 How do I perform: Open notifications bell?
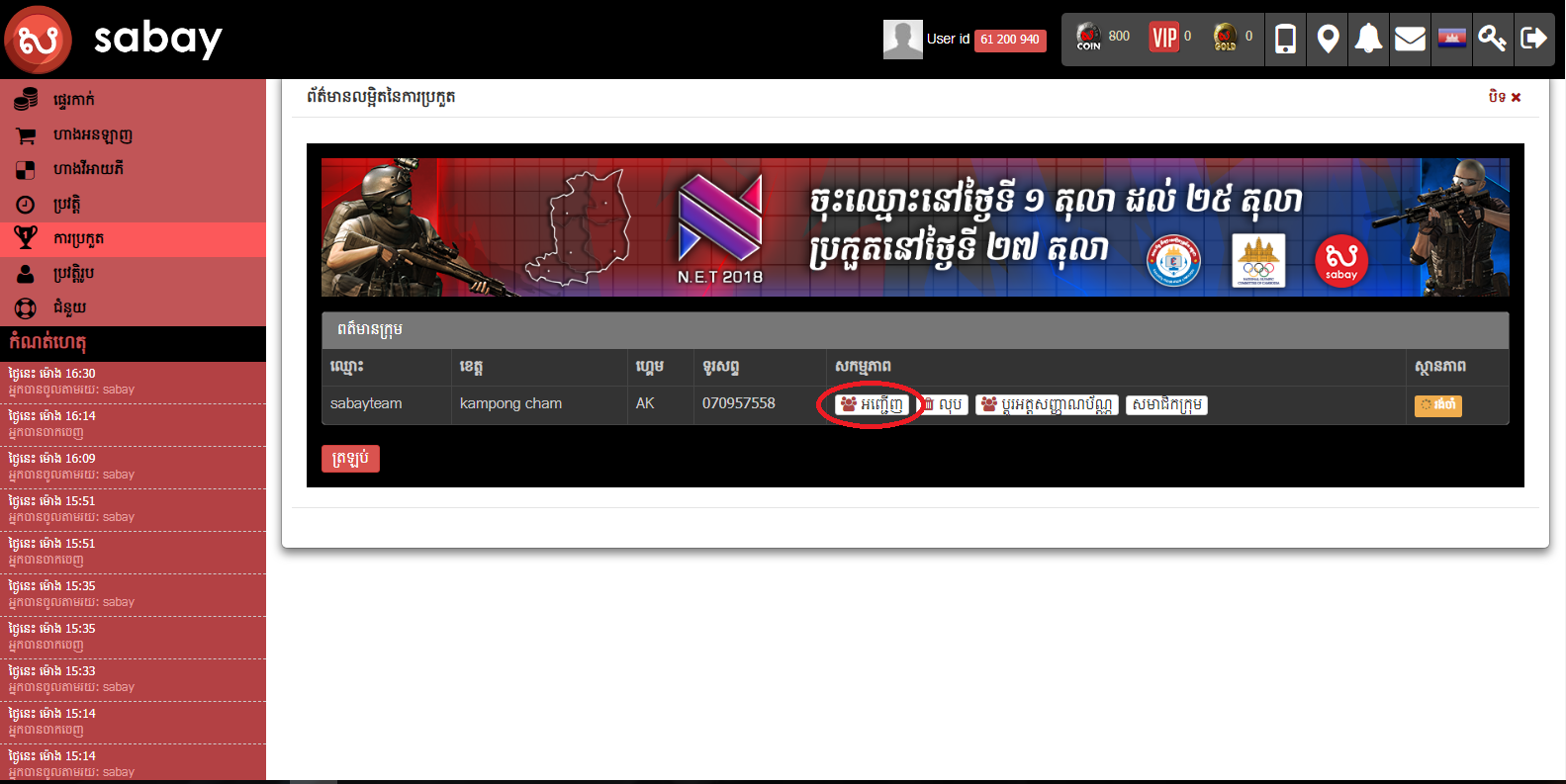coord(1368,39)
